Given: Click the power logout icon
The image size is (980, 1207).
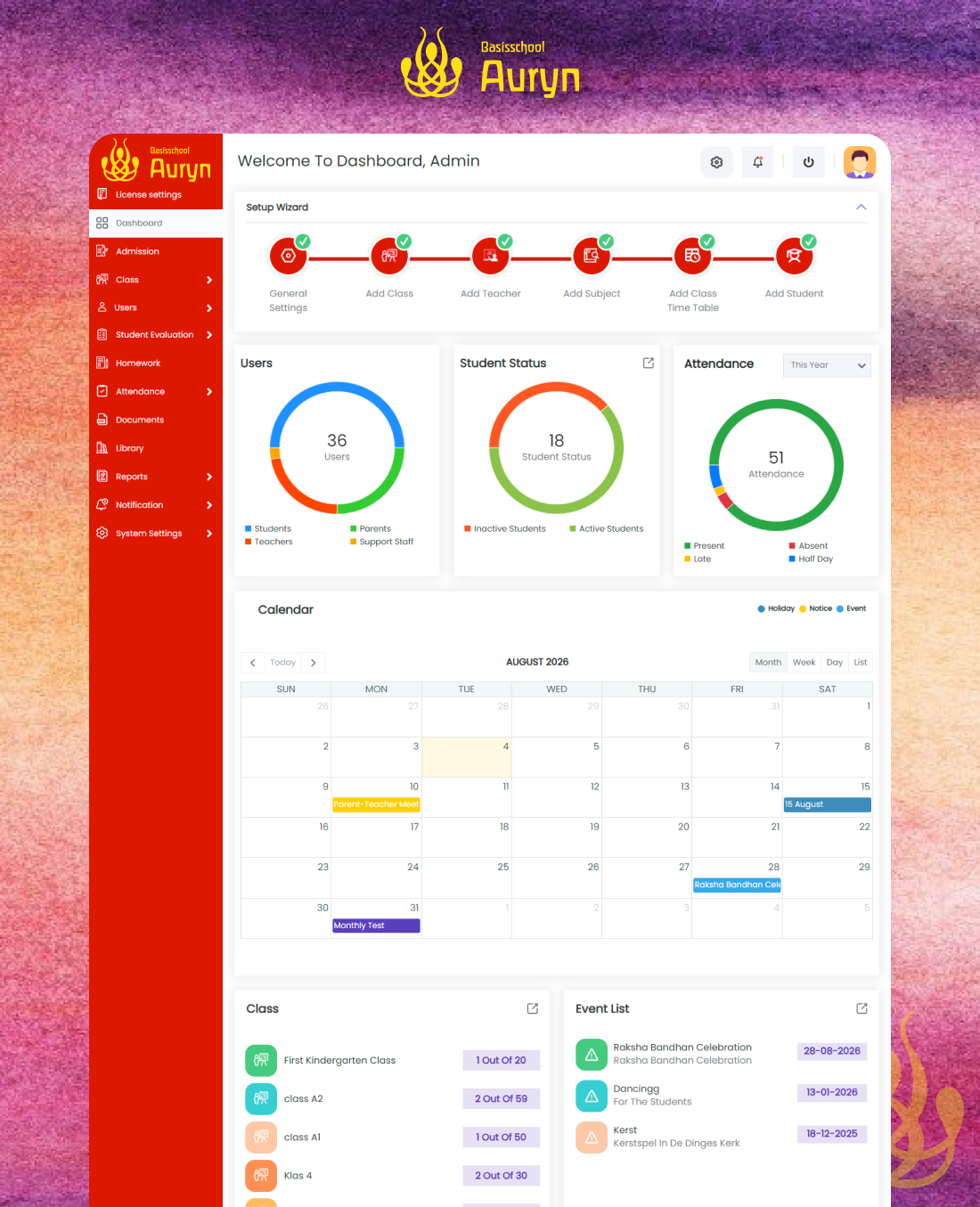Looking at the screenshot, I should pos(808,162).
